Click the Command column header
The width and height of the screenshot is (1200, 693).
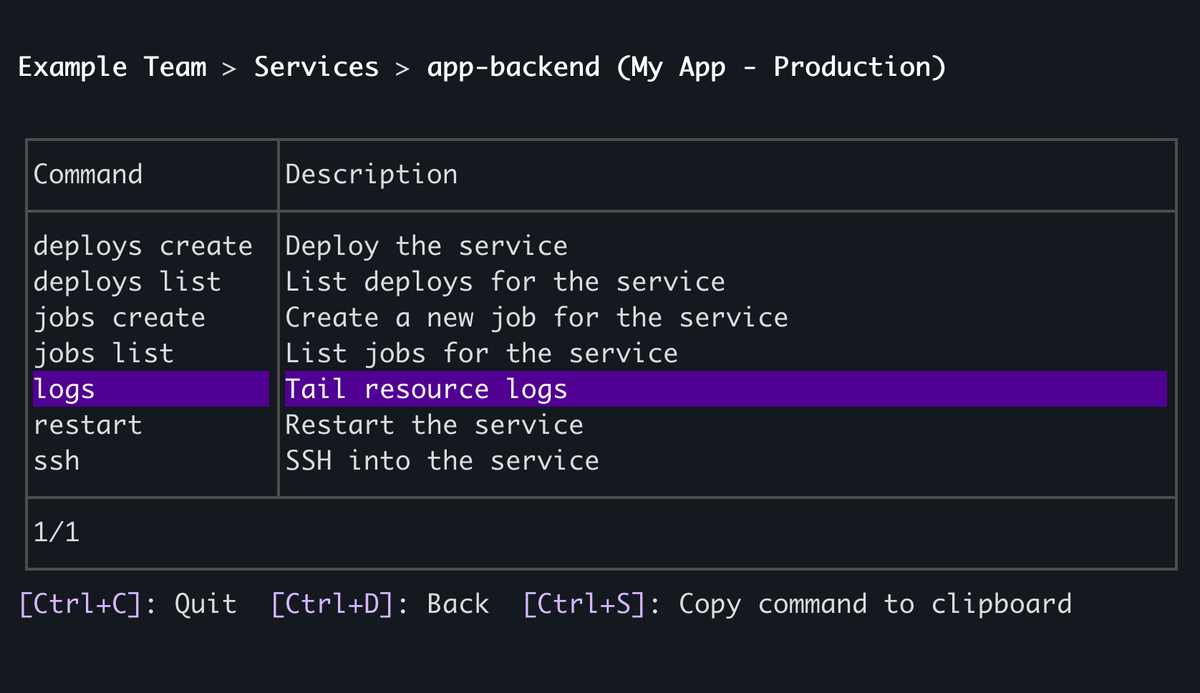(x=88, y=174)
